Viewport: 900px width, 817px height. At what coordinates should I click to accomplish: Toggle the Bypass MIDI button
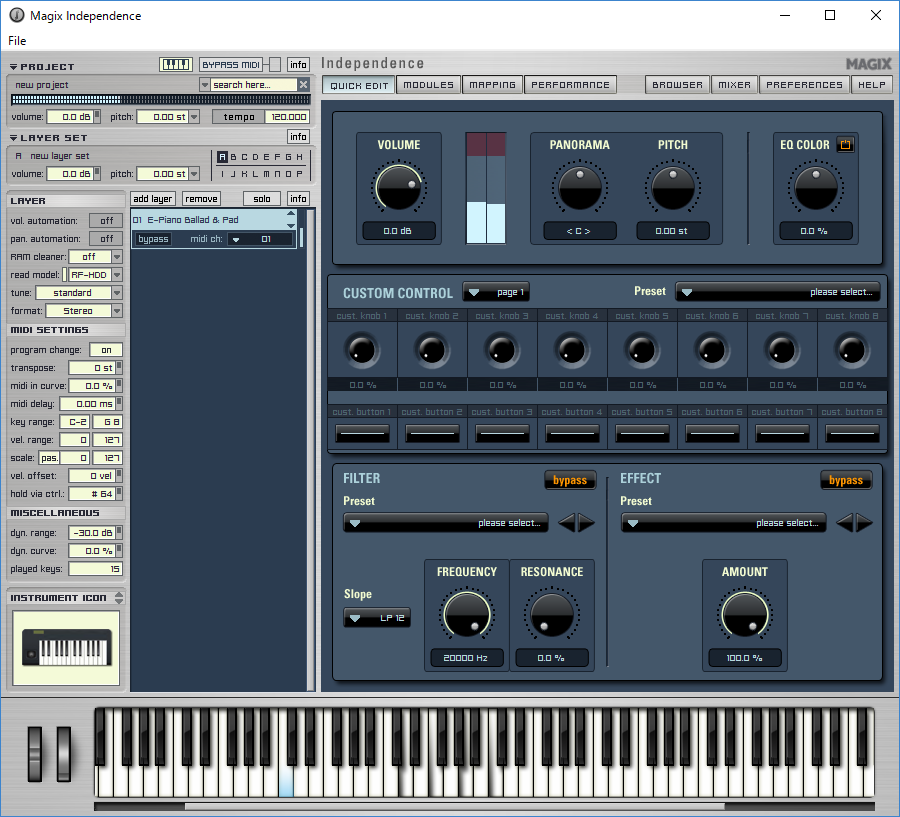coord(231,64)
